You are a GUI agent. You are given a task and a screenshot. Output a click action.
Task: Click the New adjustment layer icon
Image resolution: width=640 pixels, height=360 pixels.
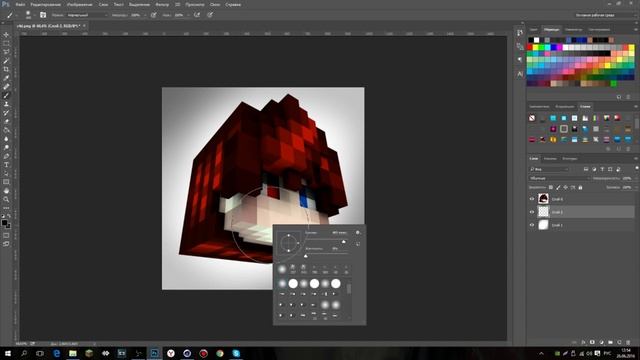coord(601,342)
